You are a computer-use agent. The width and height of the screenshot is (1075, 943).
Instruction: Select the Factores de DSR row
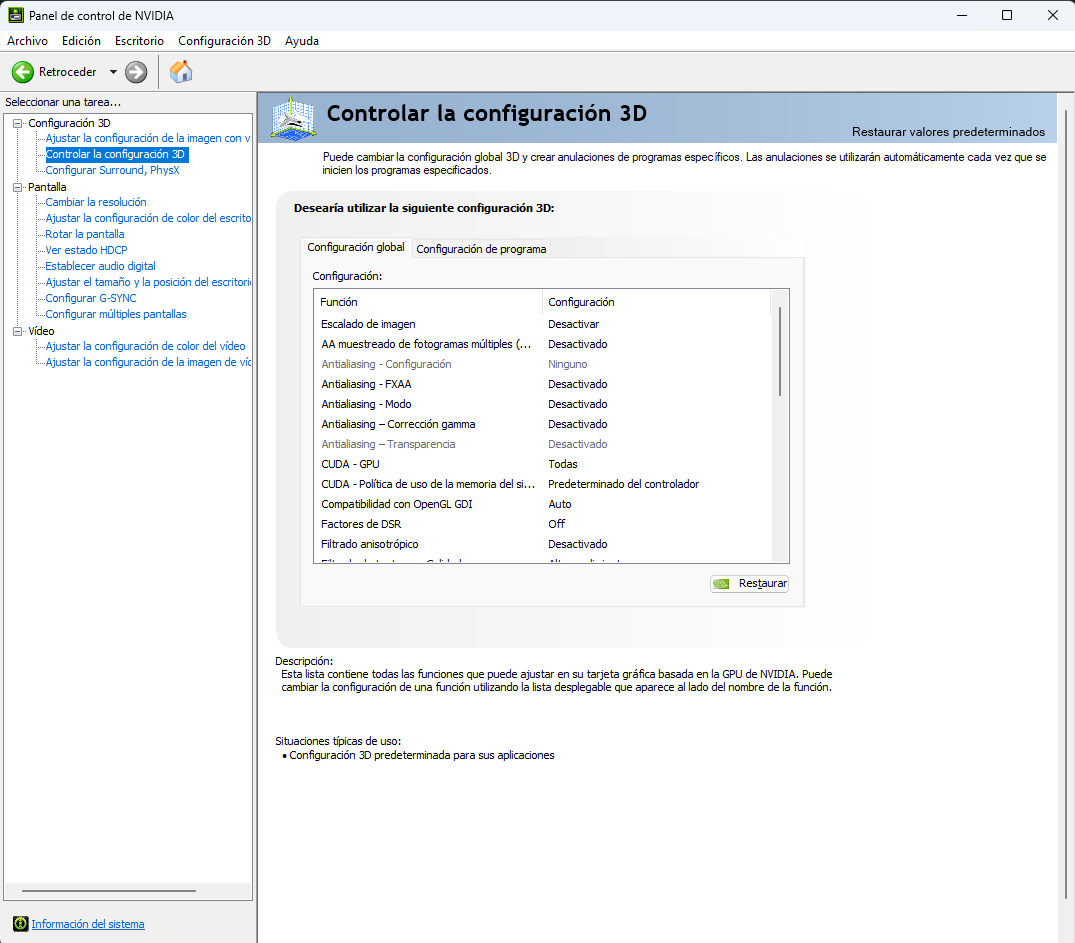click(542, 524)
